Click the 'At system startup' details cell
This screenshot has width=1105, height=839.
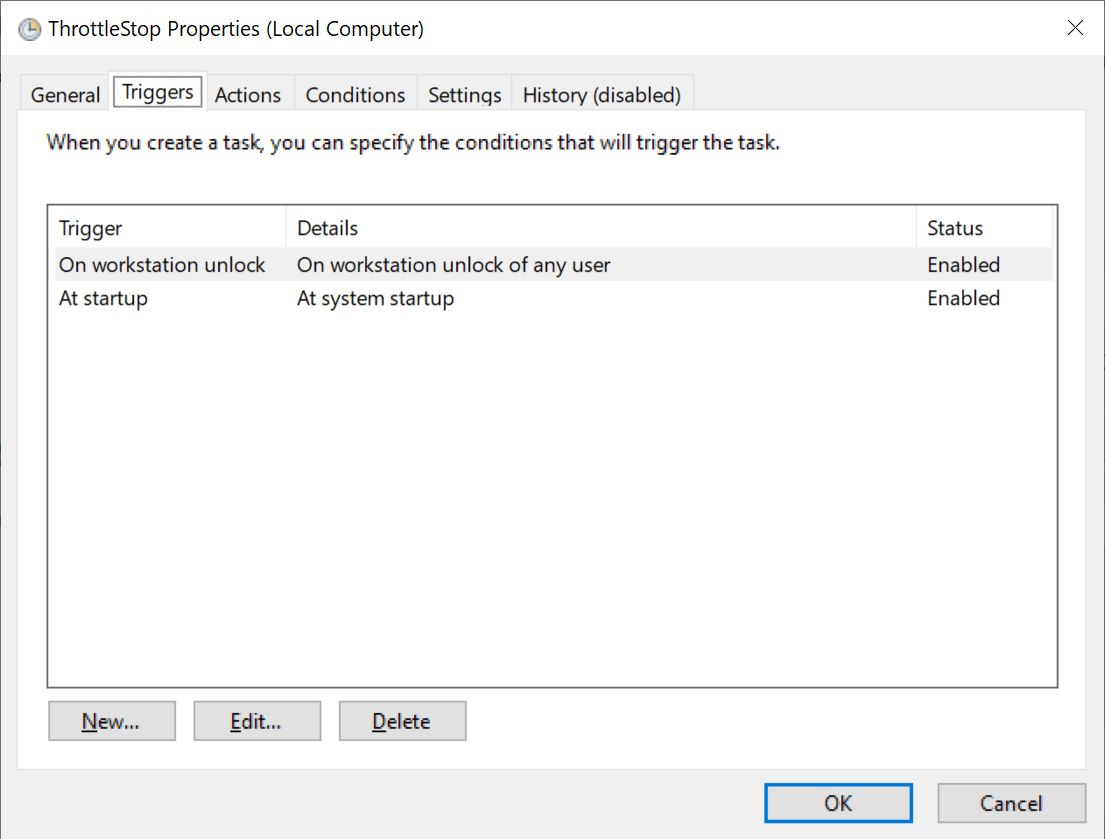(376, 299)
